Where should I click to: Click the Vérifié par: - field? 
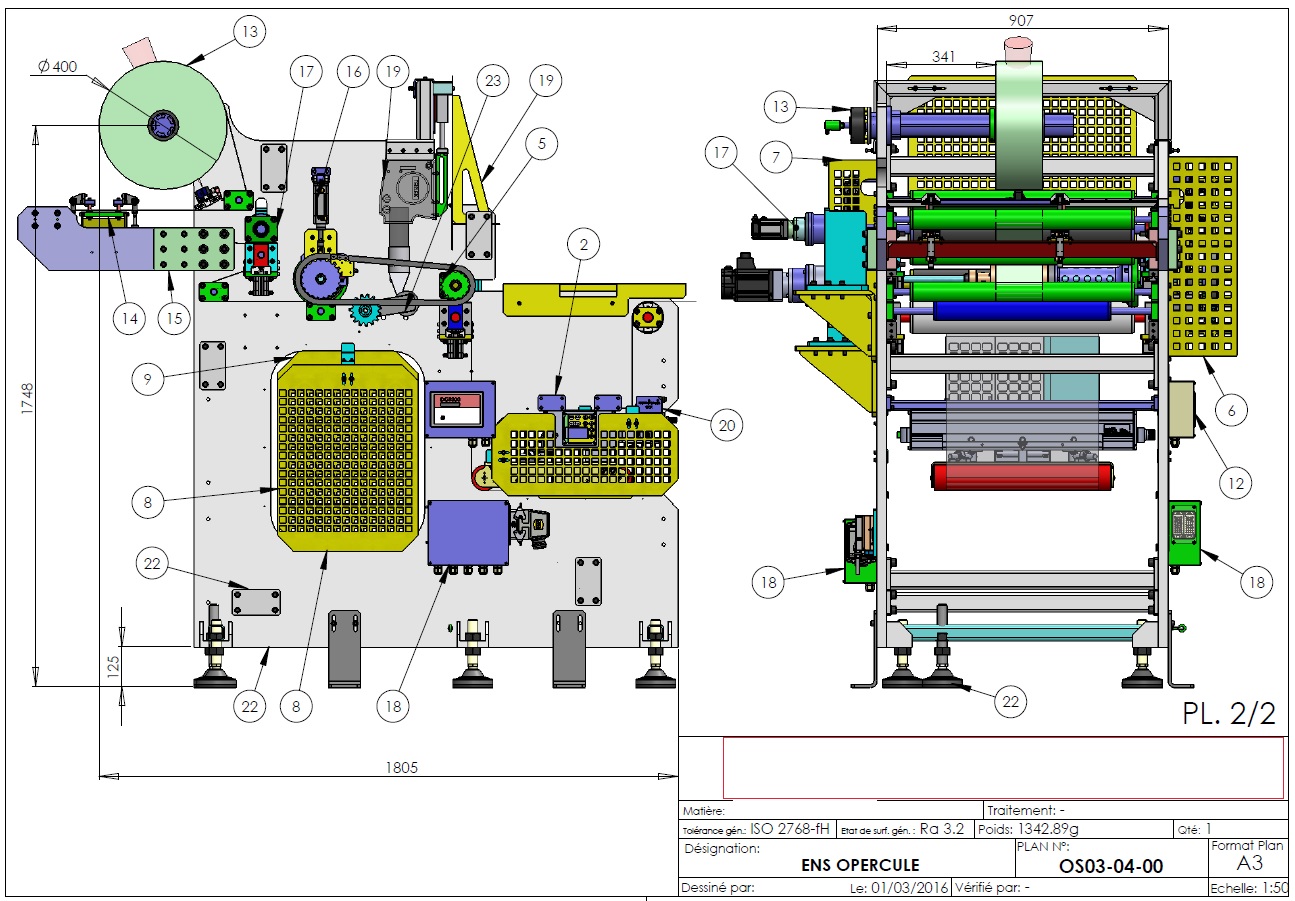tap(992, 887)
